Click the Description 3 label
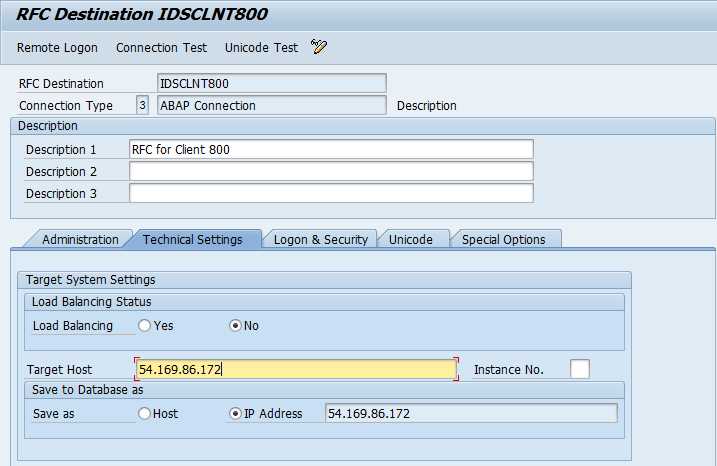Image resolution: width=717 pixels, height=466 pixels. [61, 193]
